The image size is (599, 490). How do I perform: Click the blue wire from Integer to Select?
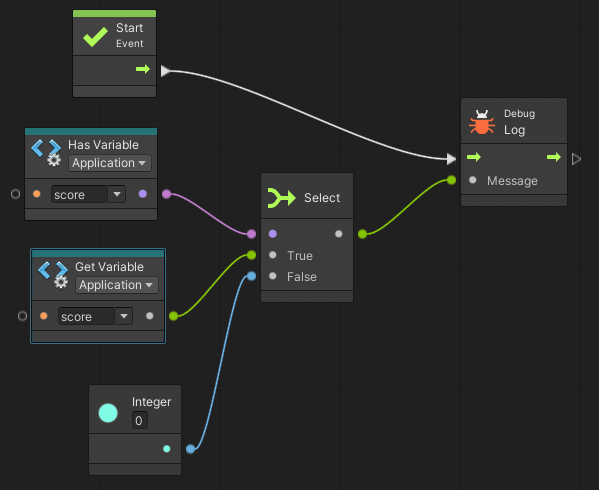pyautogui.click(x=221, y=363)
